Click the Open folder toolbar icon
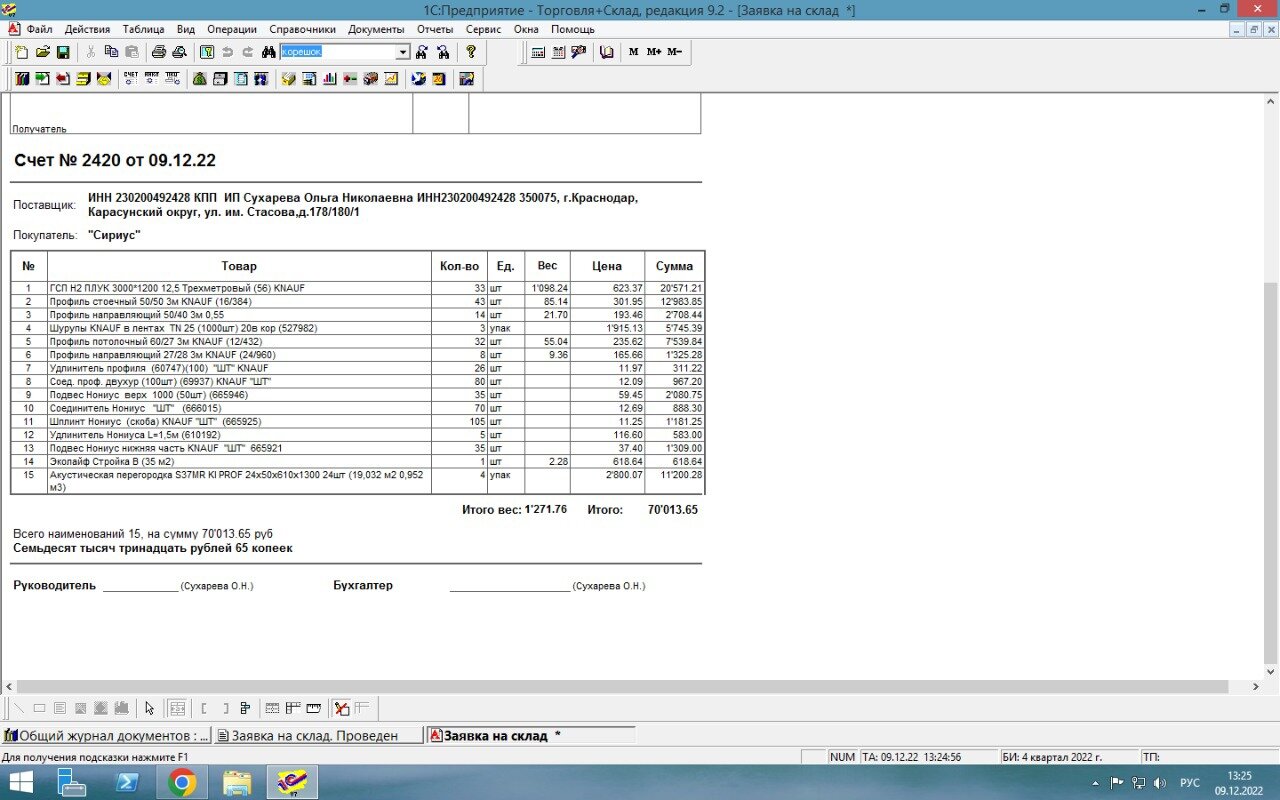 point(43,52)
